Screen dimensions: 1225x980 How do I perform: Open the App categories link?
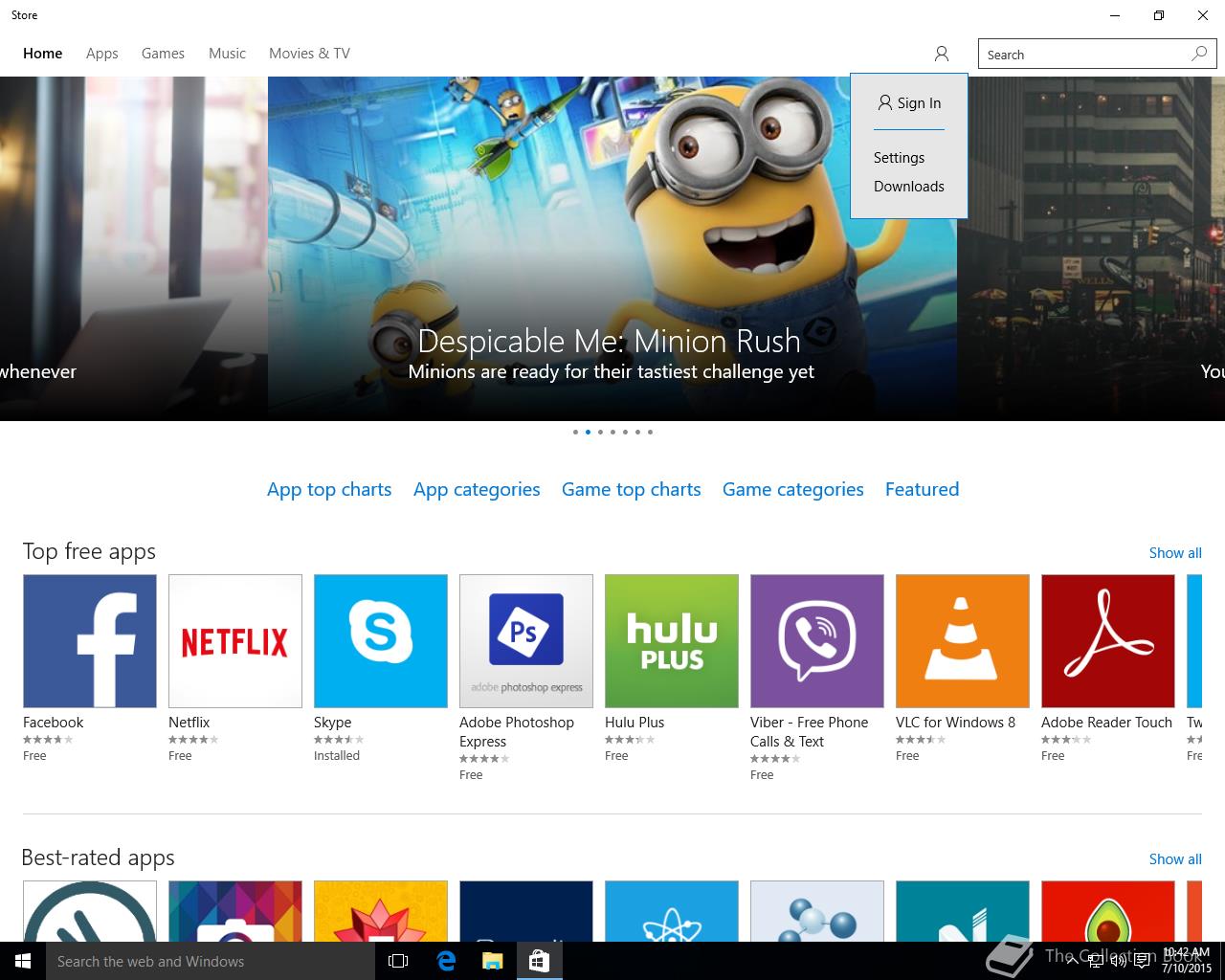pyautogui.click(x=477, y=490)
